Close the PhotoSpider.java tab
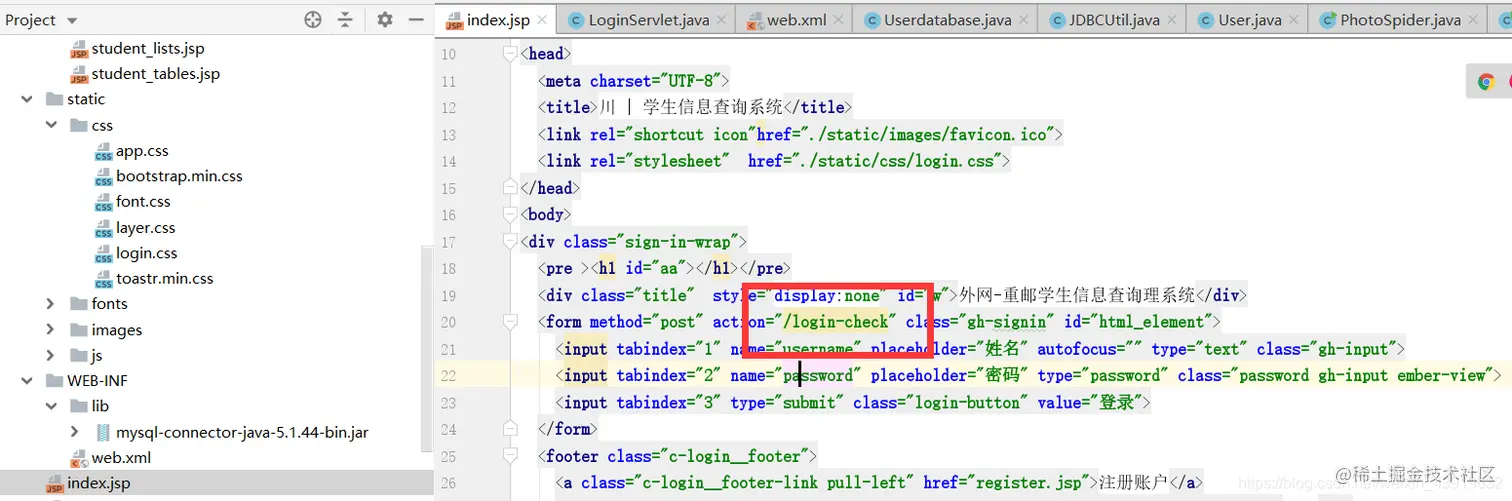This screenshot has height=501, width=1512. coord(1475,20)
